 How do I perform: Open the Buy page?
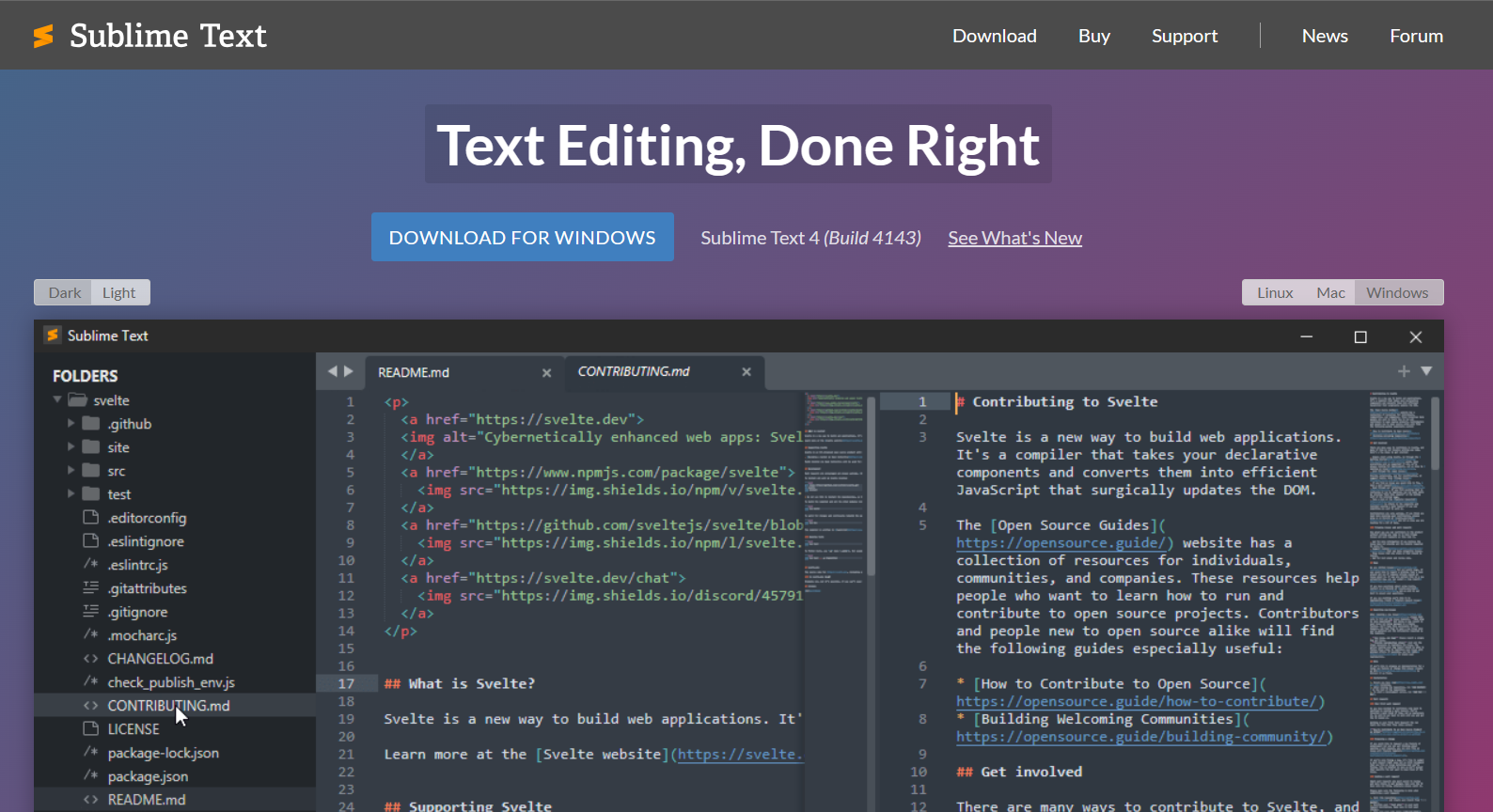pyautogui.click(x=1094, y=36)
